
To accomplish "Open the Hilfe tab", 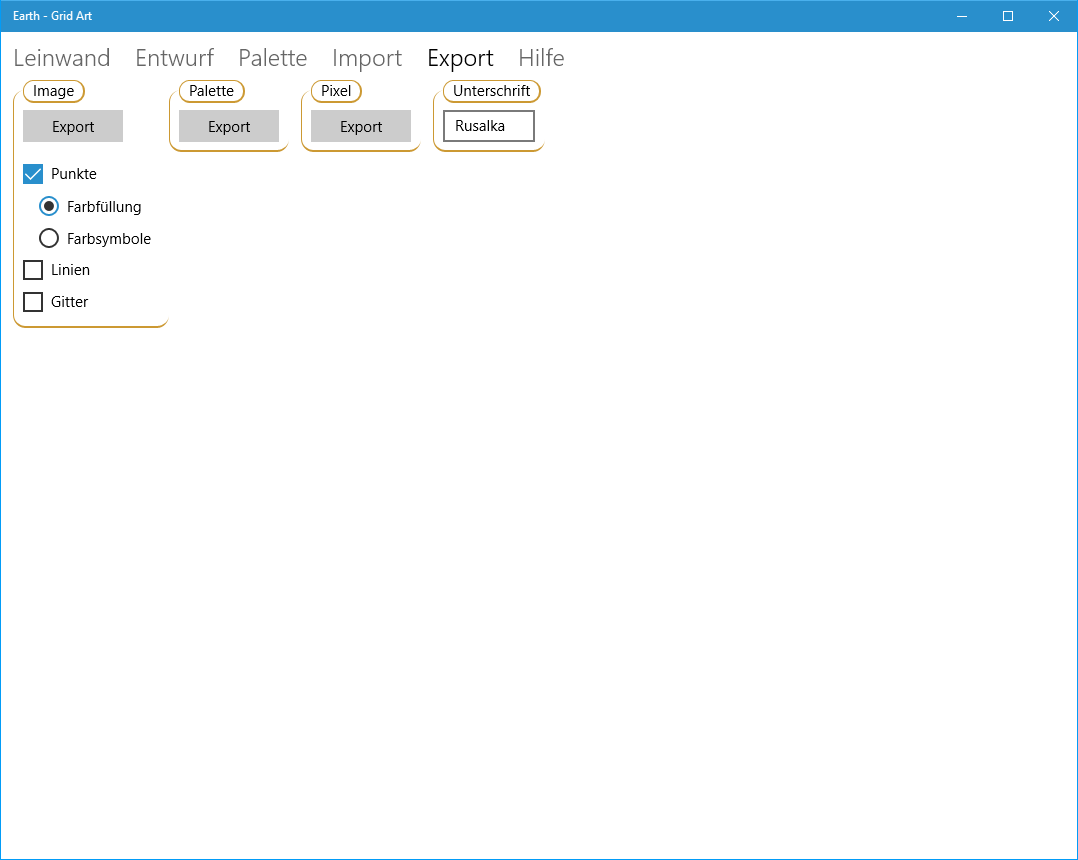I will point(542,58).
